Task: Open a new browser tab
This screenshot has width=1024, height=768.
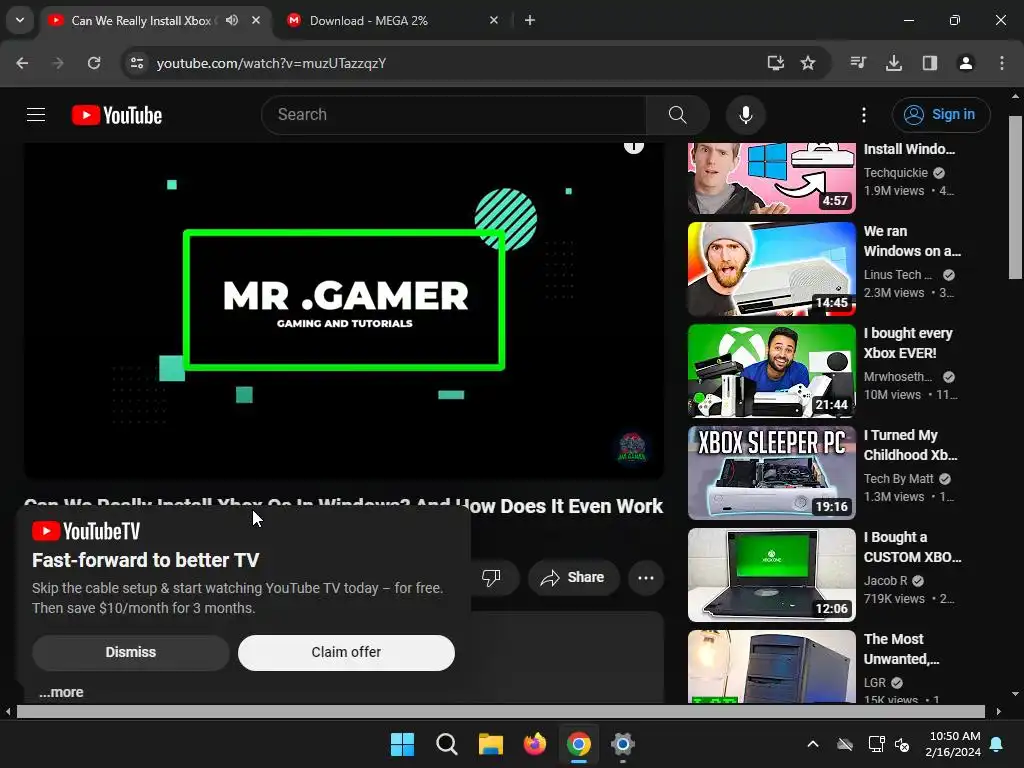Action: [530, 20]
